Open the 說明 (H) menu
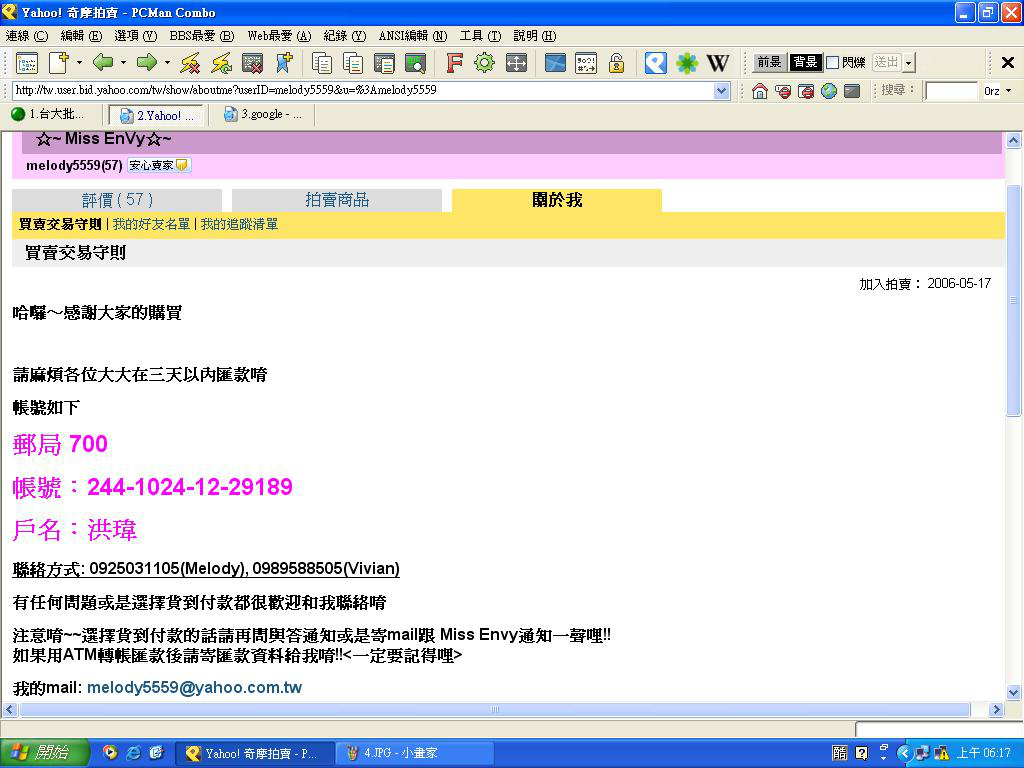The image size is (1024, 768). [x=535, y=36]
